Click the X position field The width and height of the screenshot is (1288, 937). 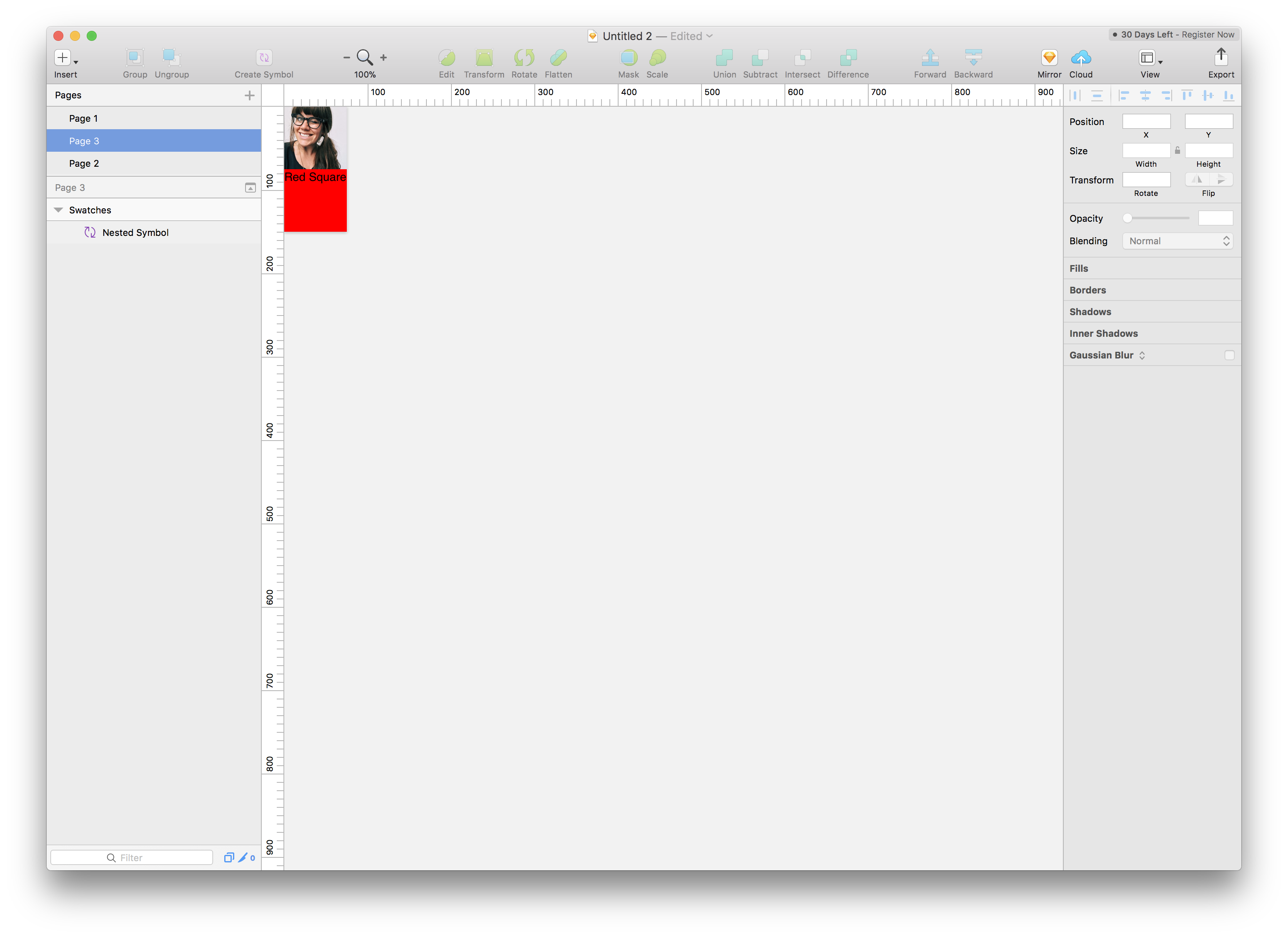tap(1146, 121)
